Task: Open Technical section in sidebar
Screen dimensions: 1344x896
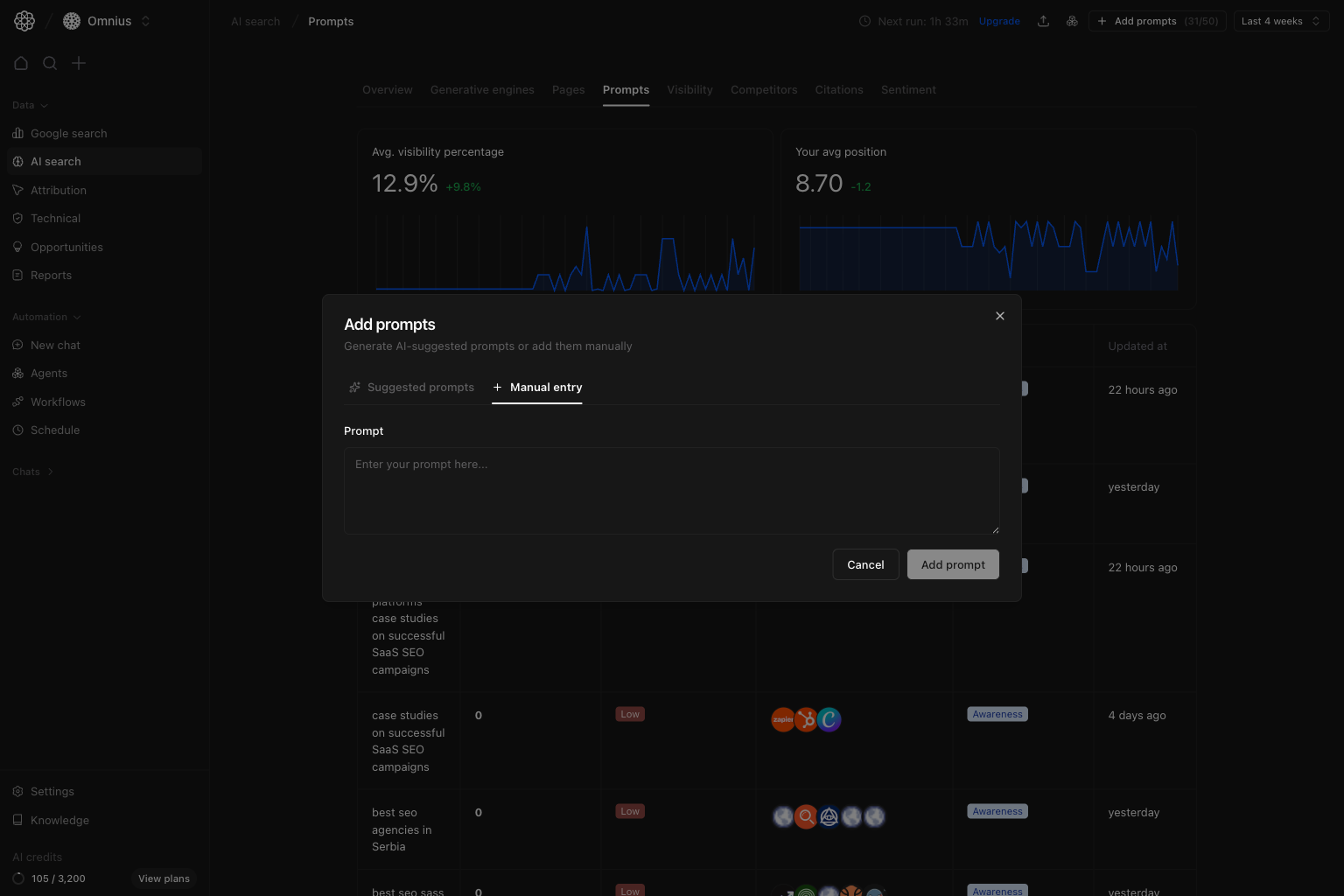Action: pos(104,219)
